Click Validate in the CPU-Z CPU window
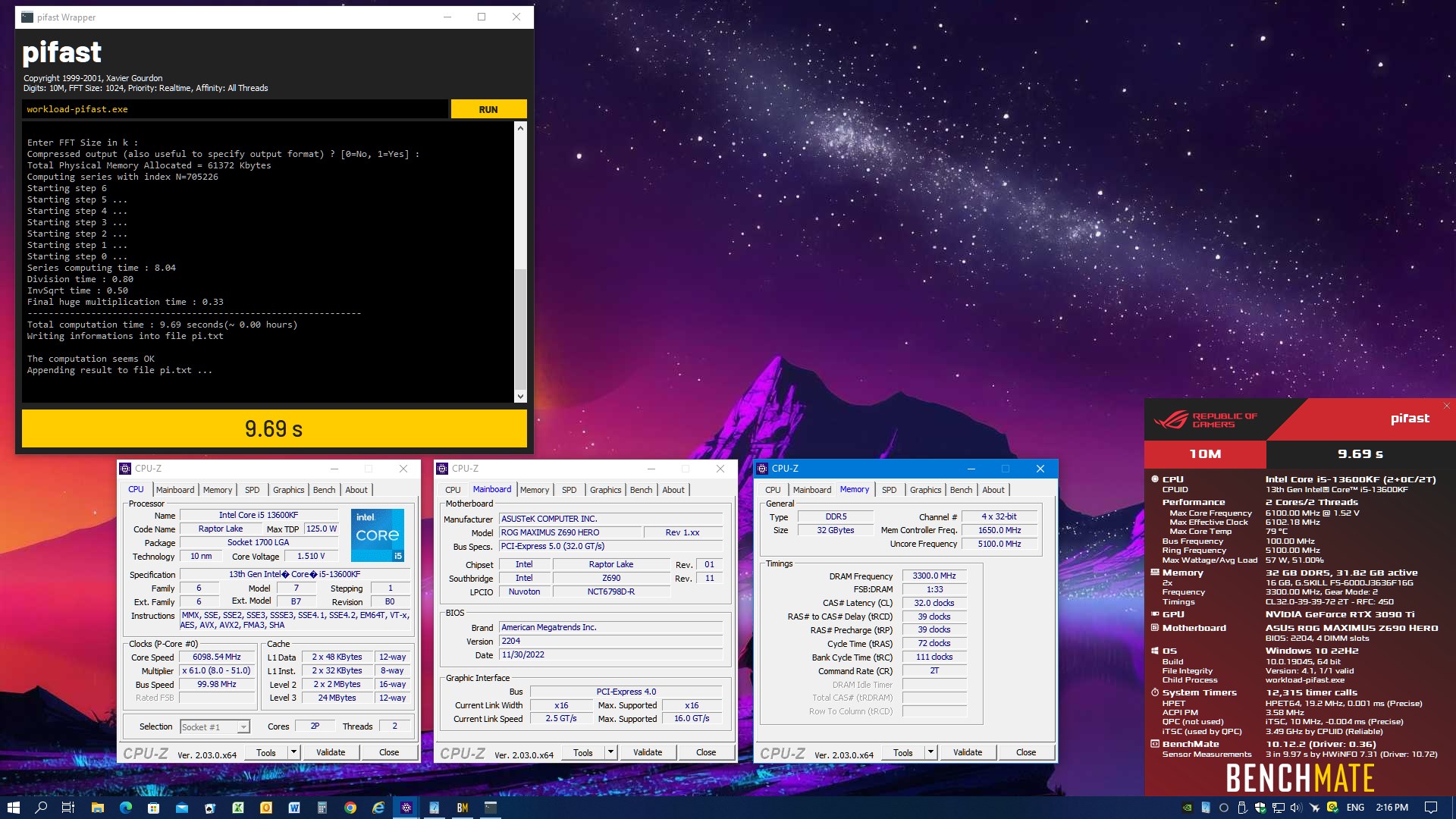This screenshot has width=1456, height=819. (331, 752)
